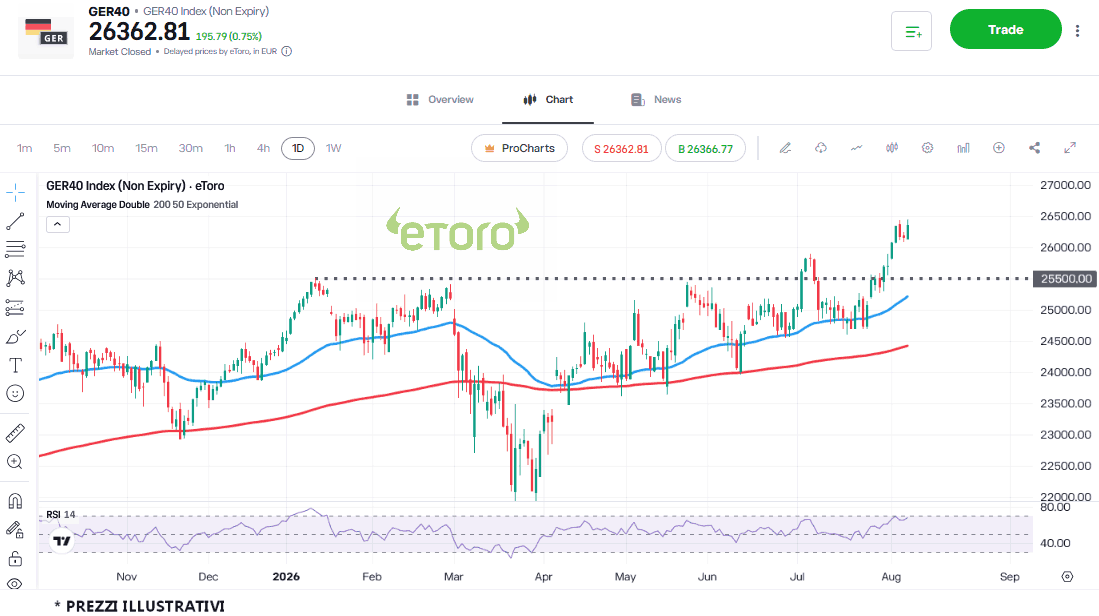Switch to the Overview tab
Image resolution: width=1099 pixels, height=616 pixels.
pyautogui.click(x=440, y=100)
